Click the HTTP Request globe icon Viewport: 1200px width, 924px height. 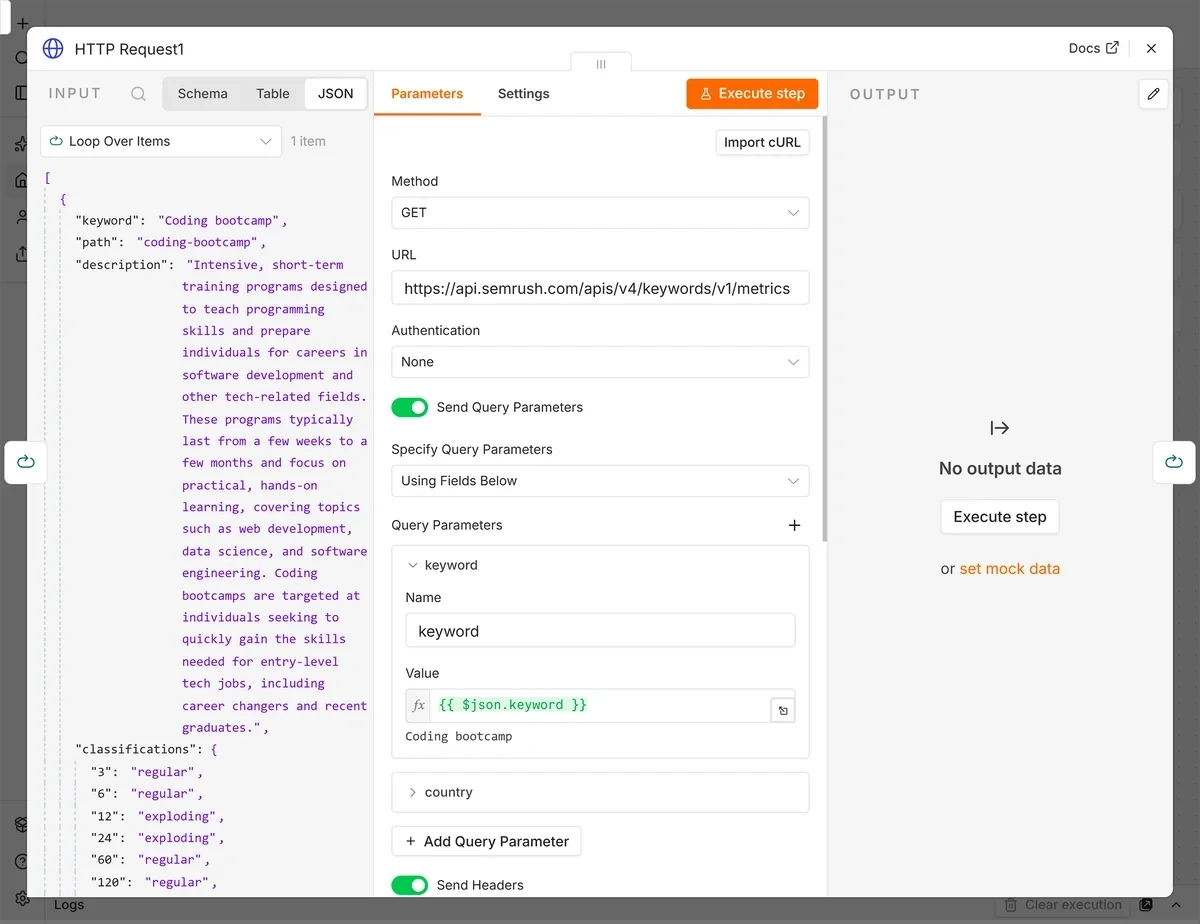[53, 49]
